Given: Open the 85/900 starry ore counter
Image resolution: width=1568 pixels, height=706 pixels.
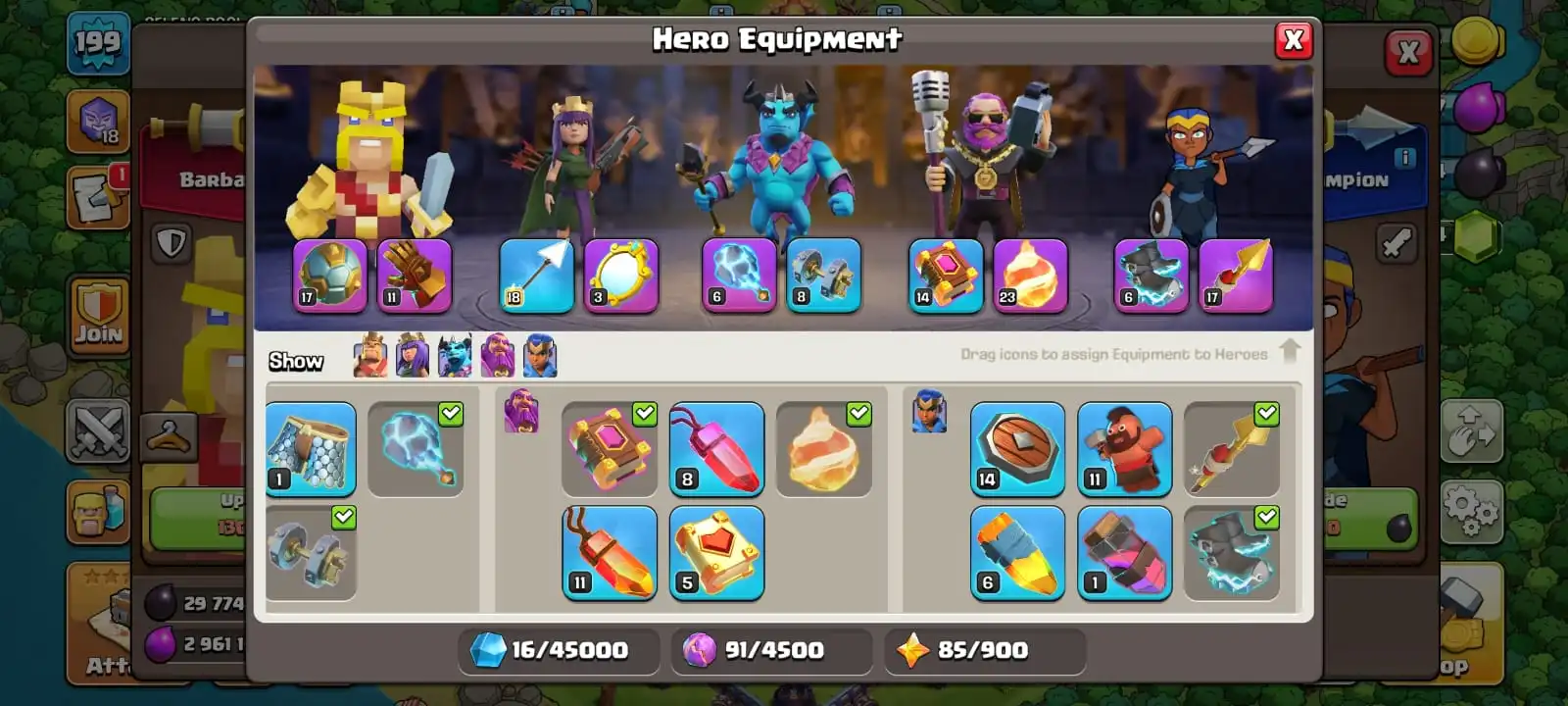Looking at the screenshot, I should click(984, 650).
